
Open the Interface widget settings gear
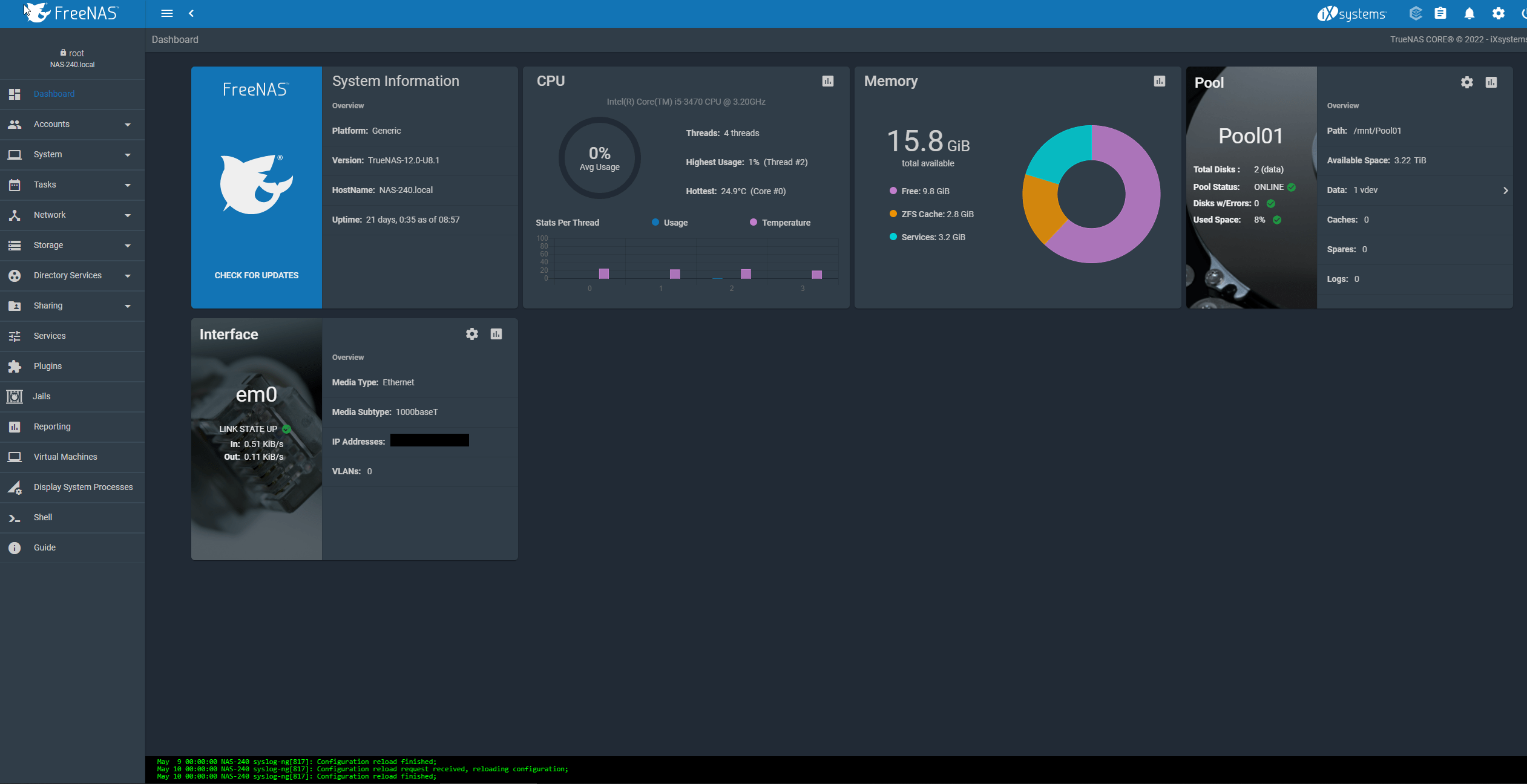coord(471,333)
